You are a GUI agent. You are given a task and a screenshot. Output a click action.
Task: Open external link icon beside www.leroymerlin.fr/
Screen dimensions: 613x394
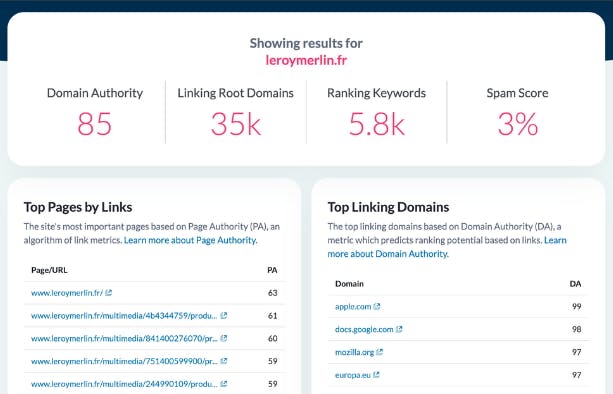click(x=109, y=292)
